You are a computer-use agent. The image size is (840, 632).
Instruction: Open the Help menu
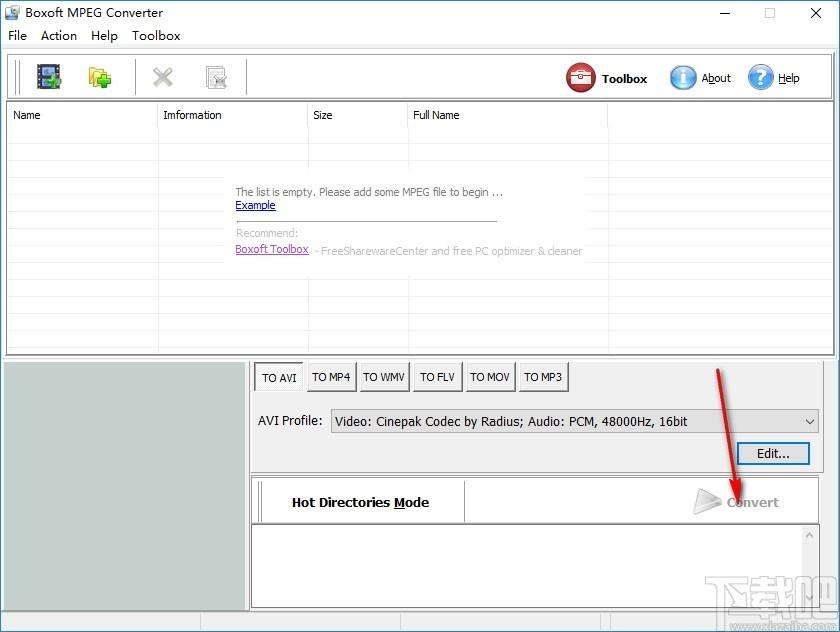104,35
